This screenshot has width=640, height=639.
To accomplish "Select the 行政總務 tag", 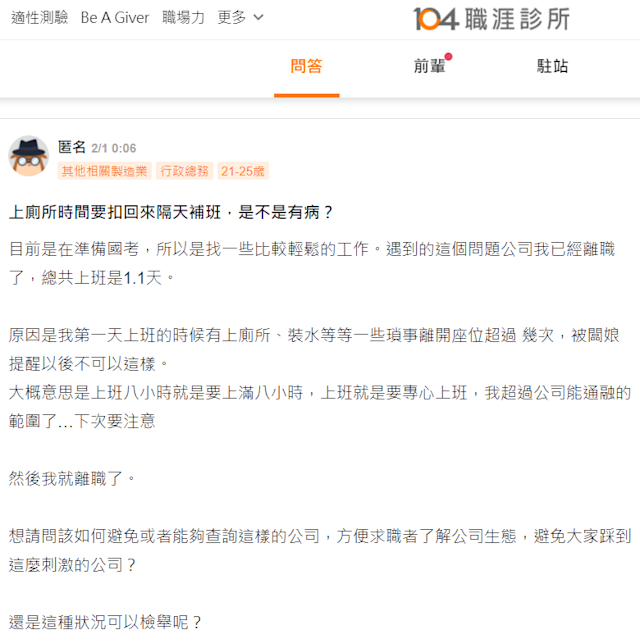I will [184, 171].
